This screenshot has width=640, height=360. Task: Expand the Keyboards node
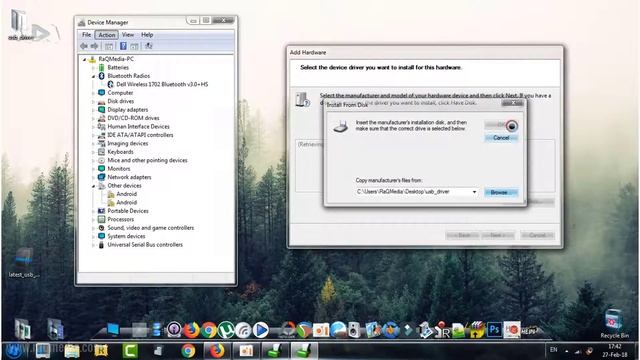(93, 152)
